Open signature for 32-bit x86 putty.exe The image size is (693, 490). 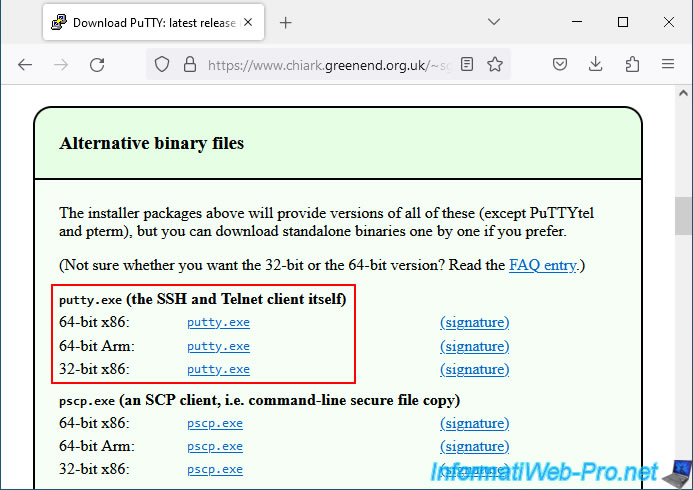[x=475, y=369]
